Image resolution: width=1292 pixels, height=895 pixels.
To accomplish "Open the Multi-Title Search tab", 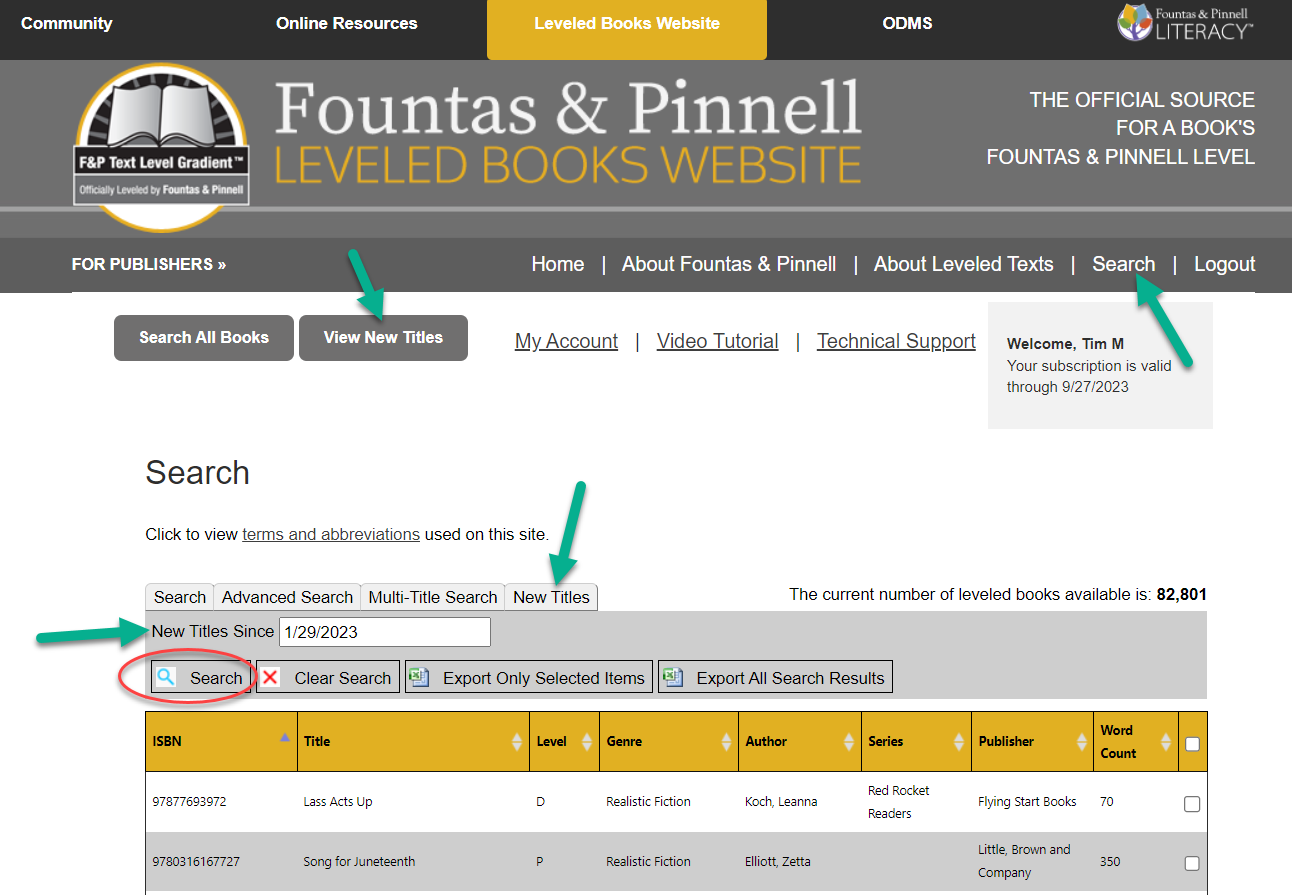I will [x=433, y=597].
